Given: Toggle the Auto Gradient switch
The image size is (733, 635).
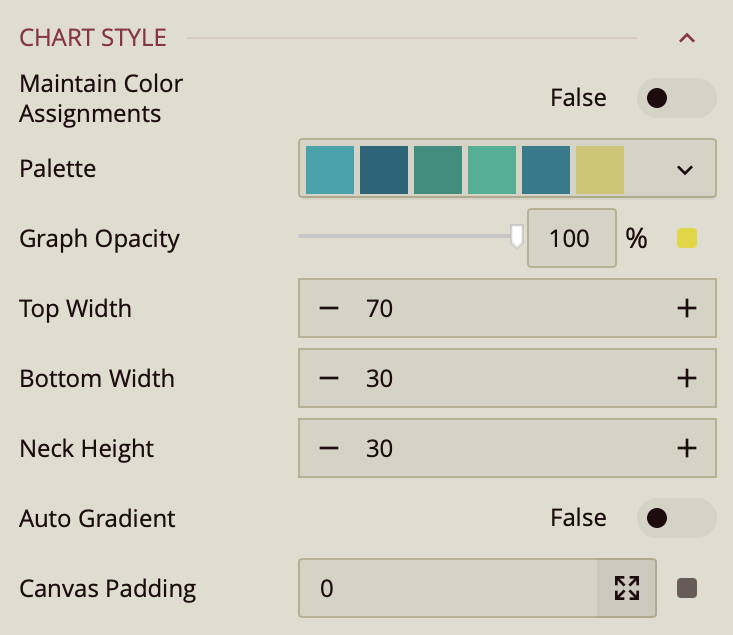Looking at the screenshot, I should tap(676, 518).
